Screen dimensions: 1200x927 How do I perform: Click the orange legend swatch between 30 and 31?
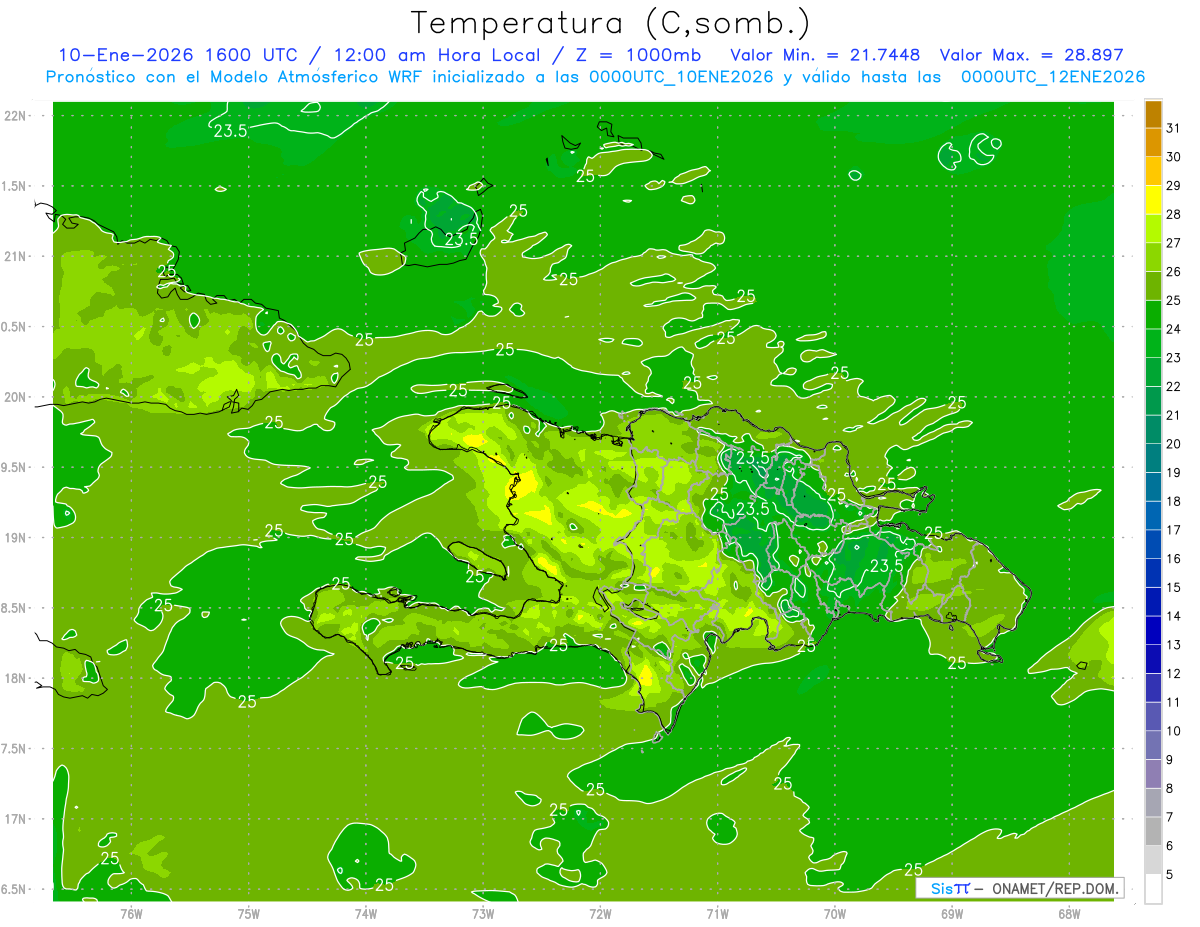tap(1153, 143)
